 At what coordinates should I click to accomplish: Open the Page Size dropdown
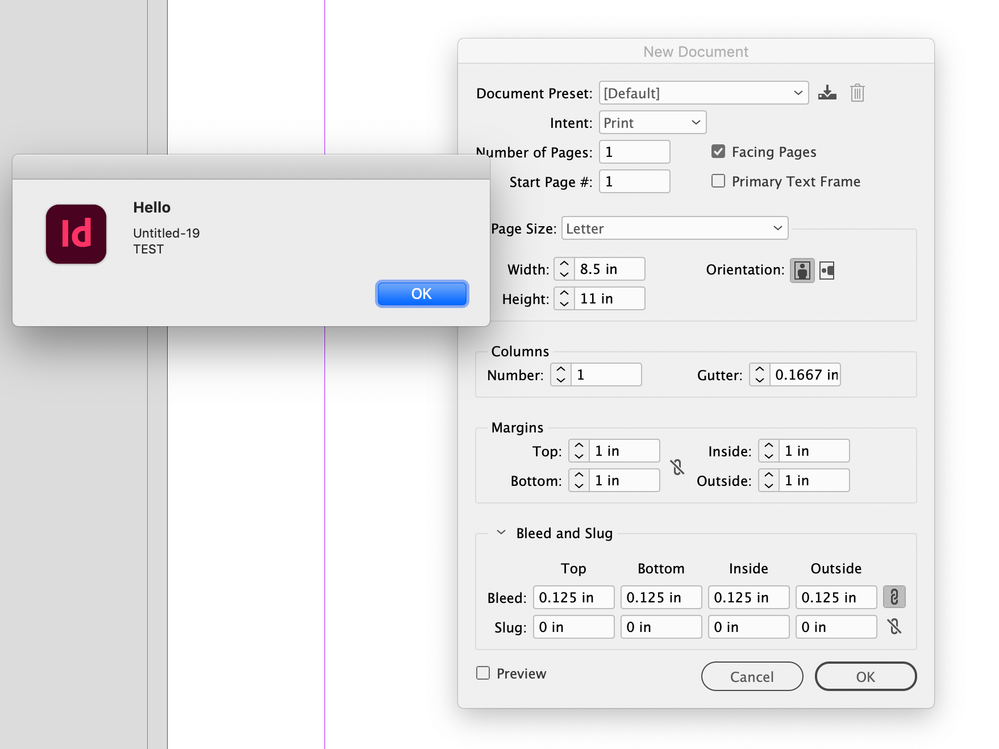[675, 229]
